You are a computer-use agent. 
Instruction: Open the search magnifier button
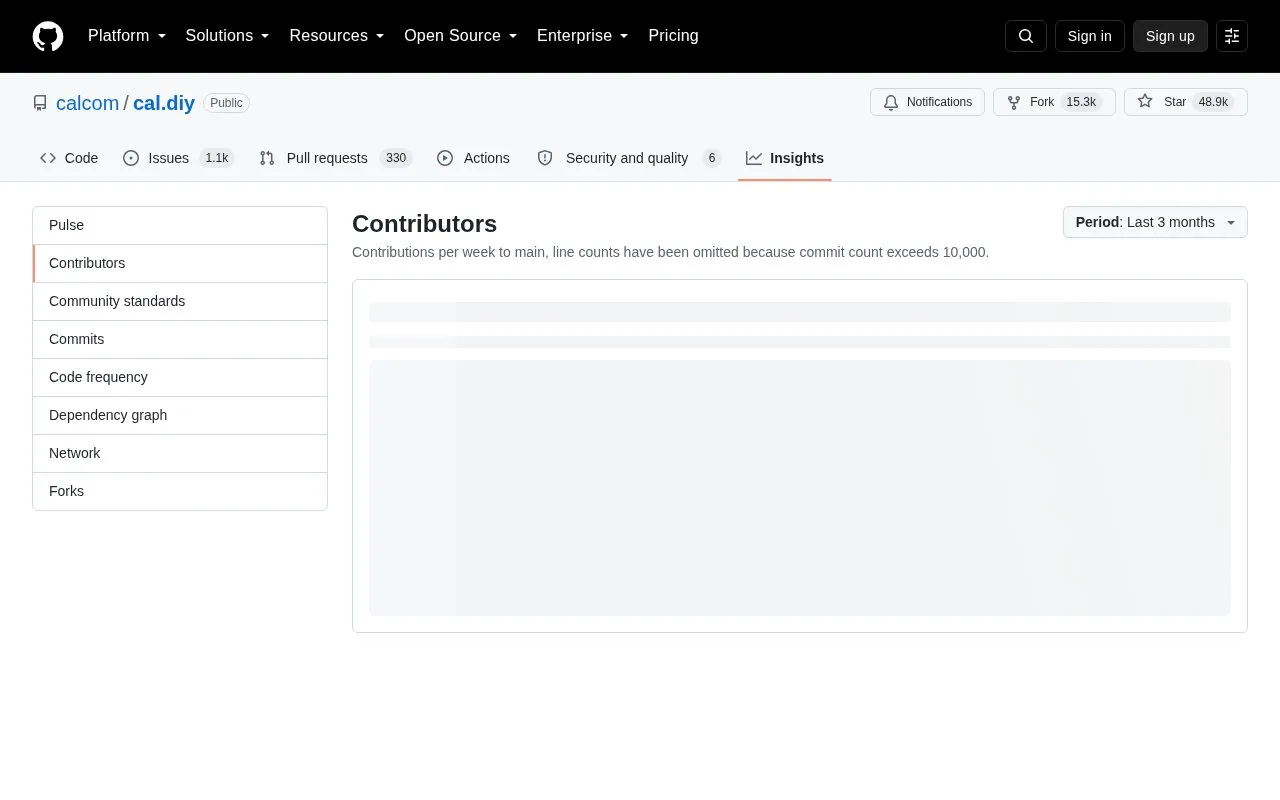point(1026,36)
